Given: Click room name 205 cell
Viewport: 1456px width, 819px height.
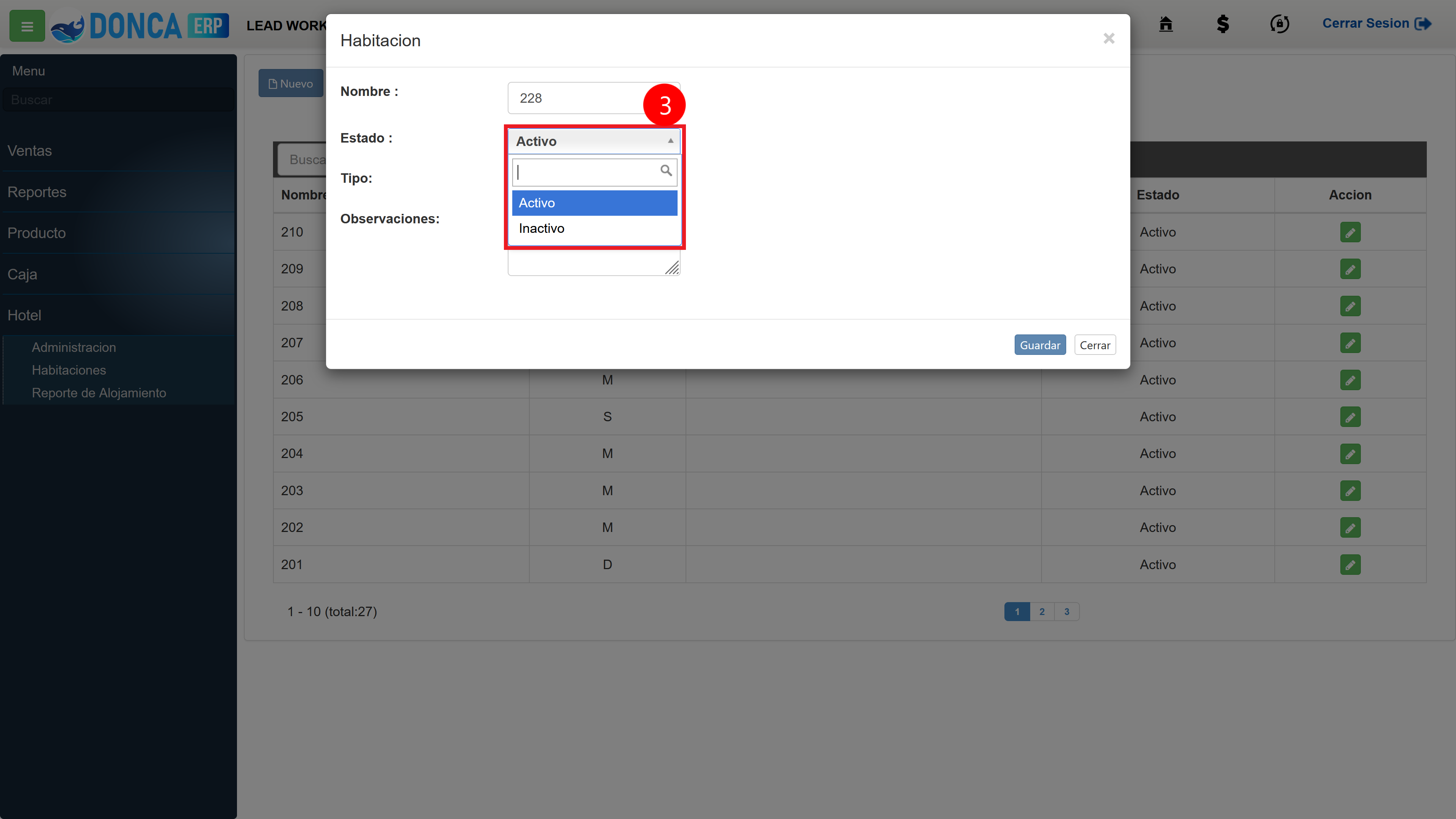Looking at the screenshot, I should click(401, 417).
